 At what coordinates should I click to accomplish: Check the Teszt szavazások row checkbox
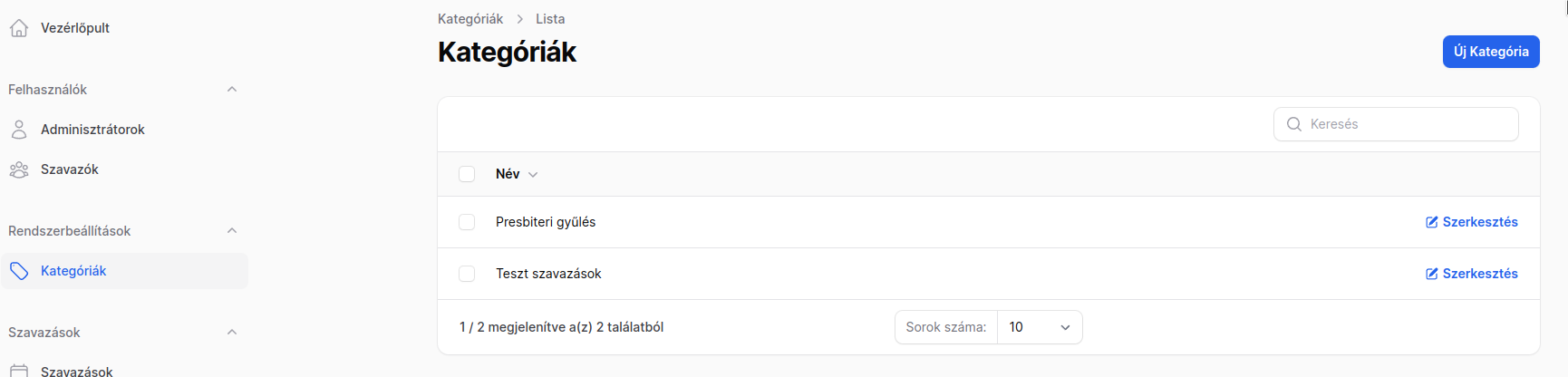click(x=467, y=274)
